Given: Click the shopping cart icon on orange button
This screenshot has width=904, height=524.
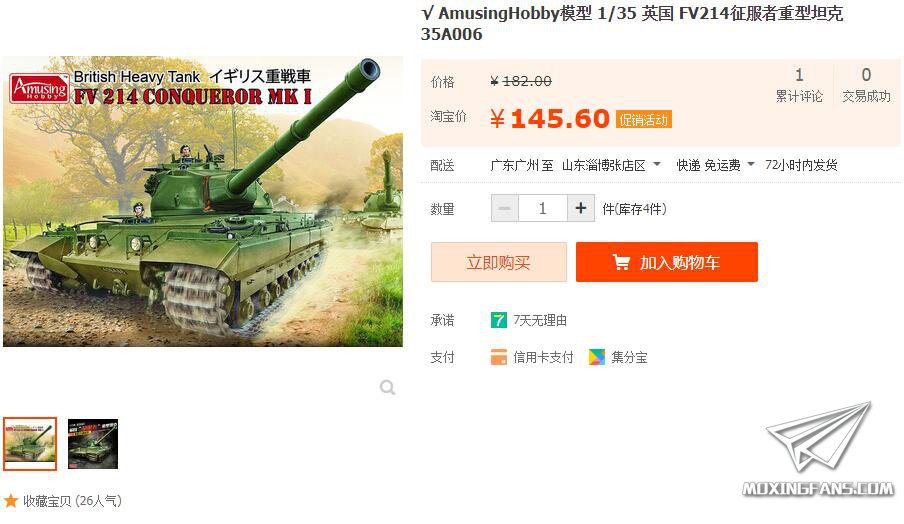Looking at the screenshot, I should [x=621, y=262].
